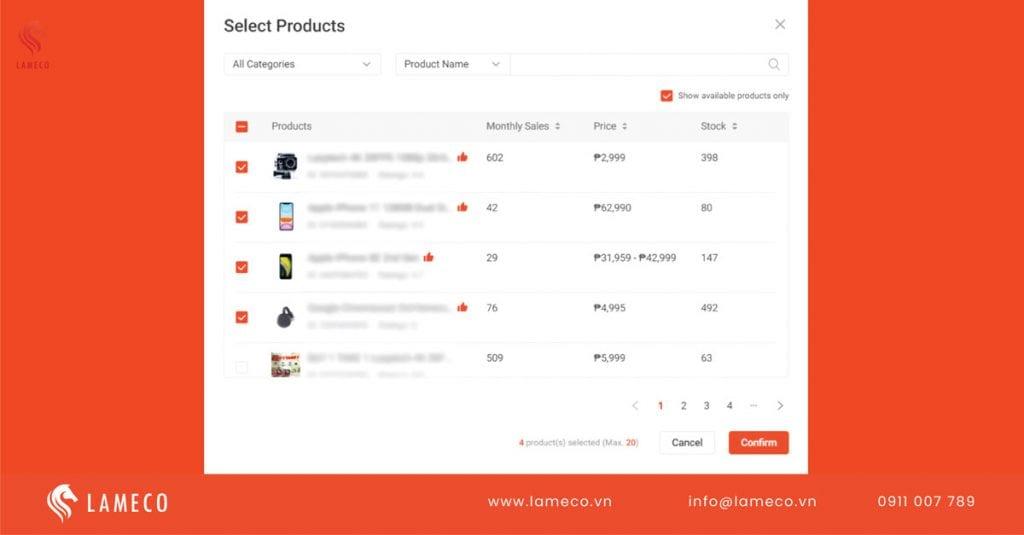Image resolution: width=1024 pixels, height=535 pixels.
Task: Click the Lameco horse logo in footer
Action: tap(62, 502)
